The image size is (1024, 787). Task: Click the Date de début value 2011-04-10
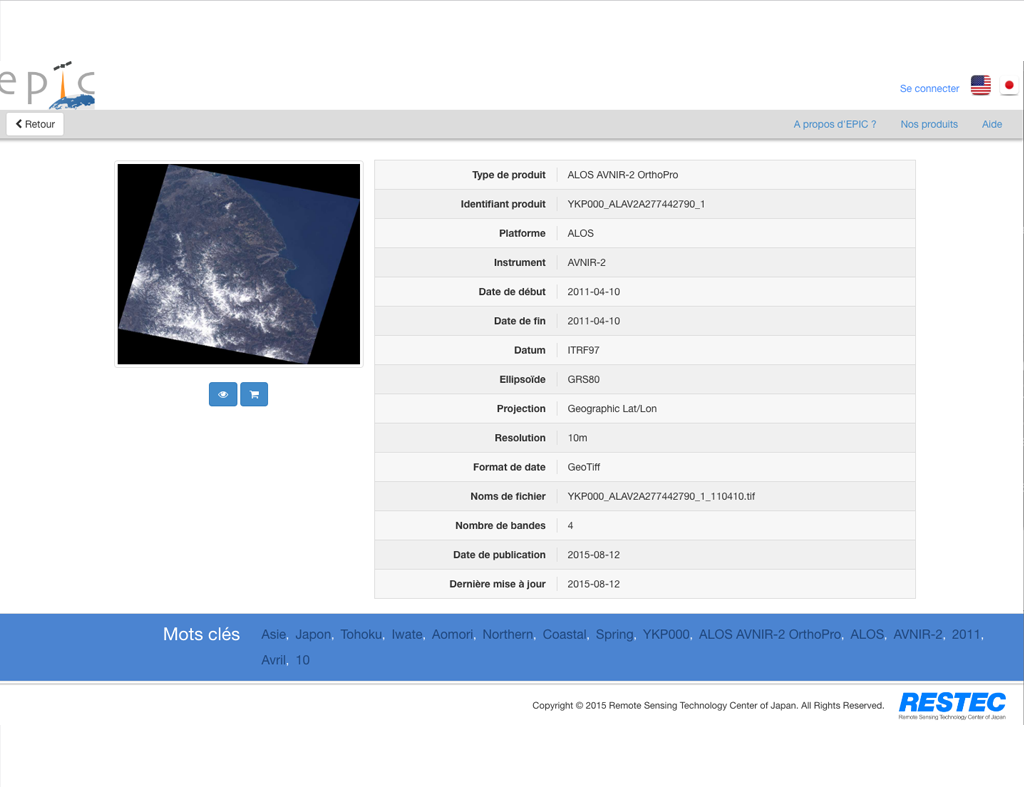(x=594, y=292)
